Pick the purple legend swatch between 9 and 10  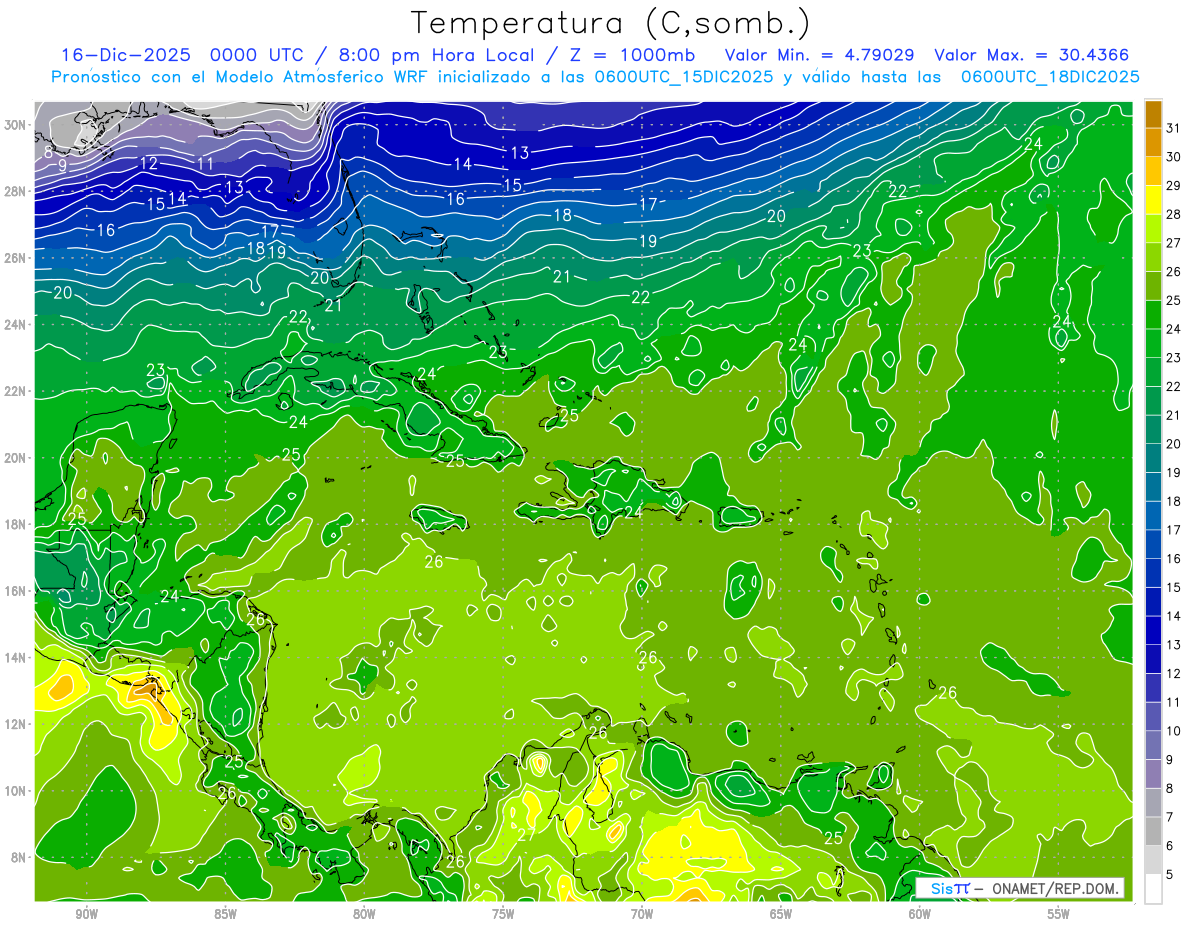1153,745
